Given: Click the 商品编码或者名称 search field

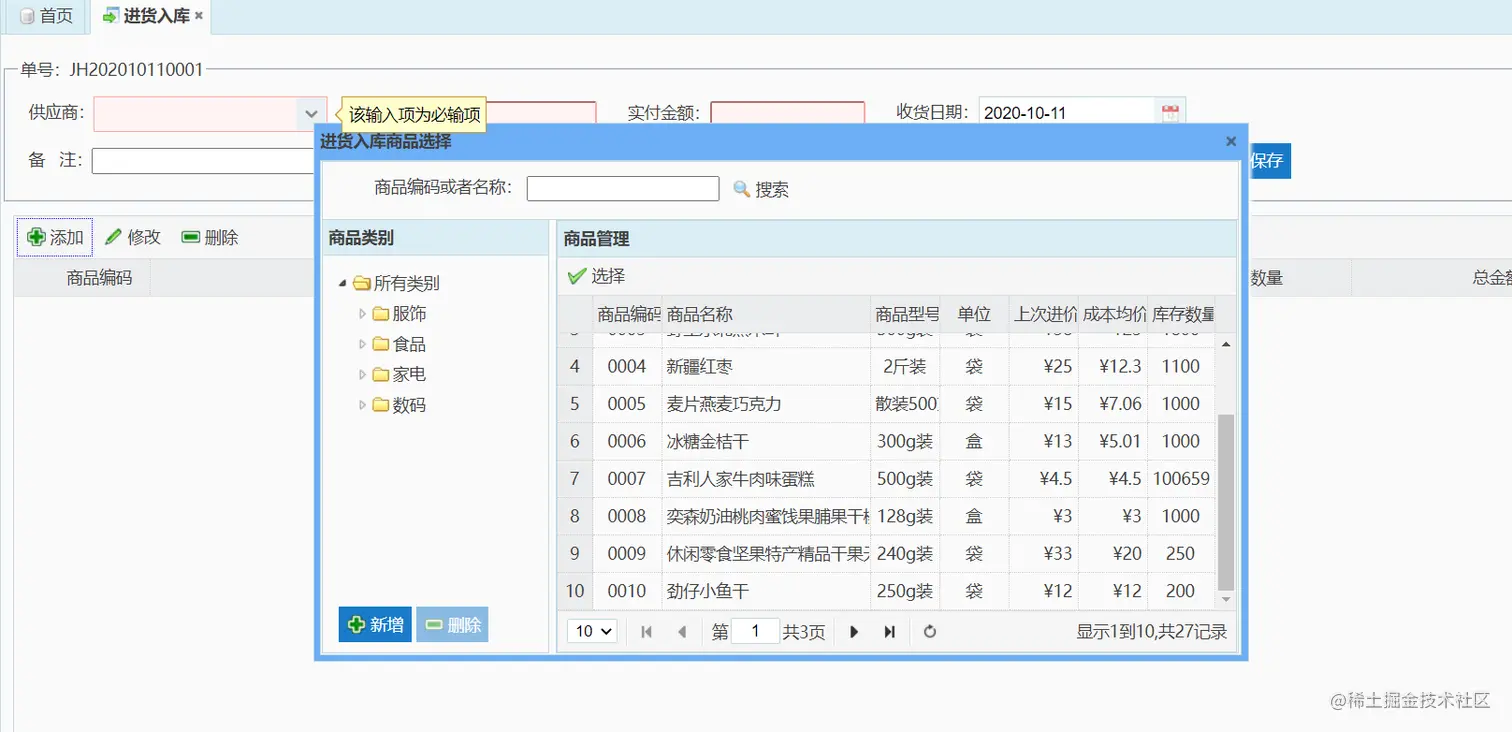Looking at the screenshot, I should pos(623,188).
